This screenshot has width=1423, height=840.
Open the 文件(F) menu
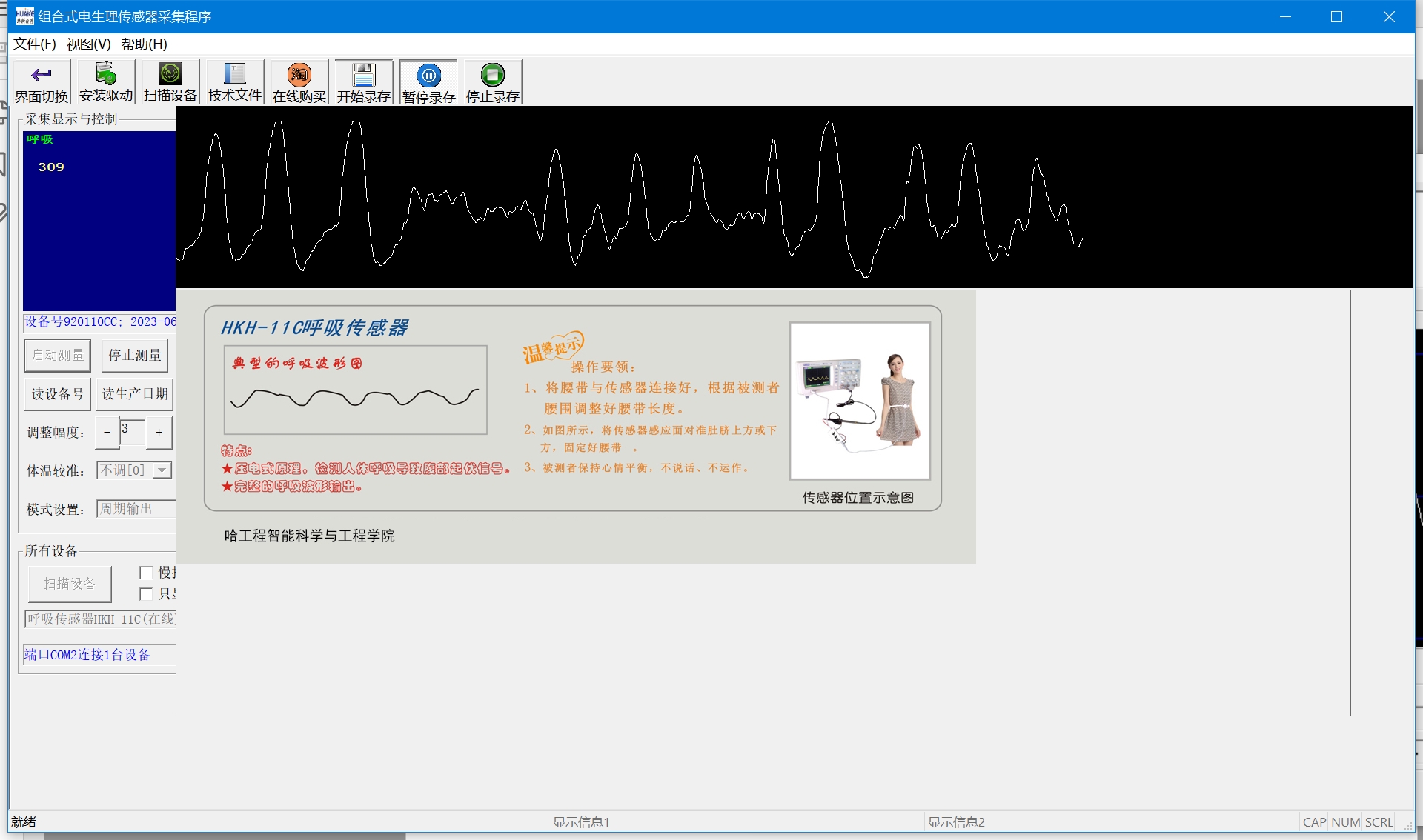point(34,44)
